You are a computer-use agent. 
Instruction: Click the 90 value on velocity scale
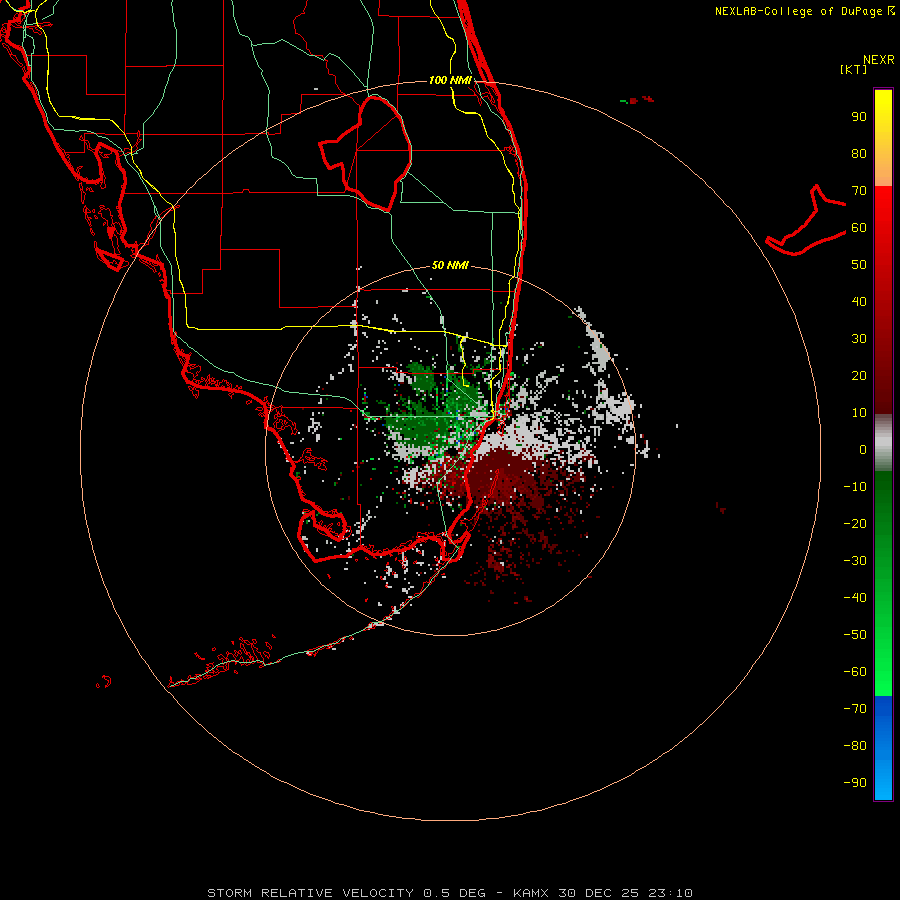point(859,117)
